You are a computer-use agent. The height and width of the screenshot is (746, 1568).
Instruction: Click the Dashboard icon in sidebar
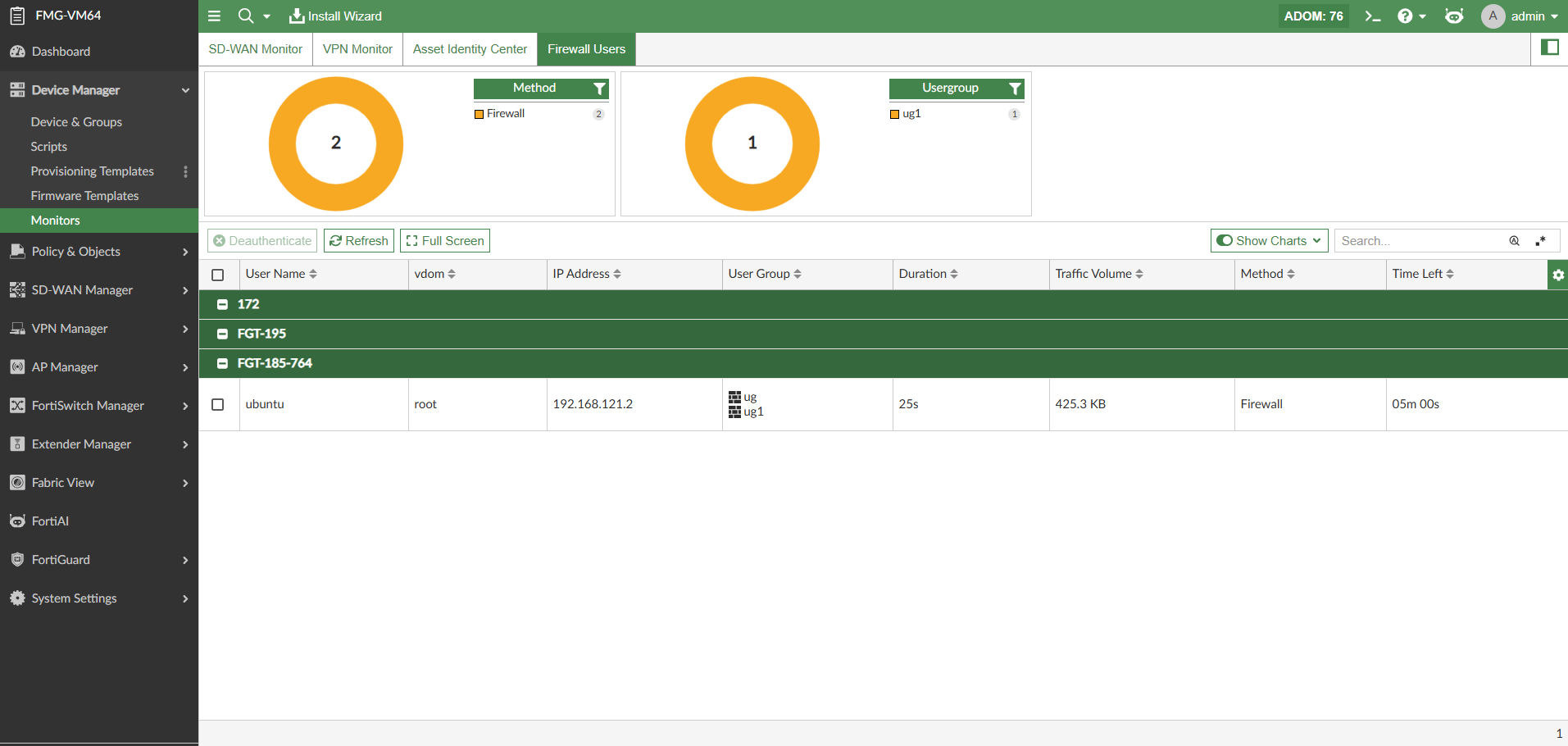[17, 52]
